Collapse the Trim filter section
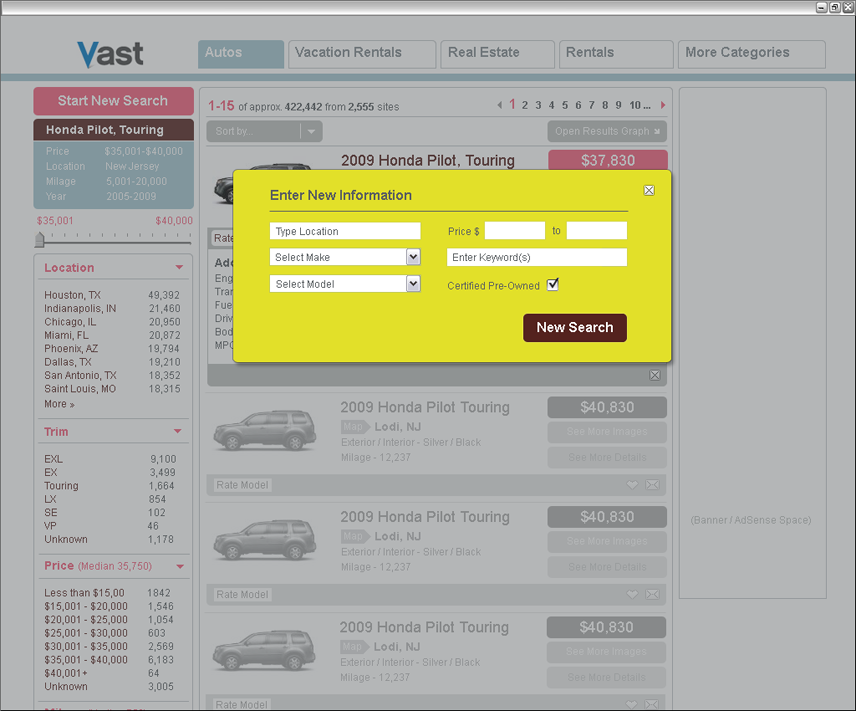The width and height of the screenshot is (856, 711). tap(177, 431)
